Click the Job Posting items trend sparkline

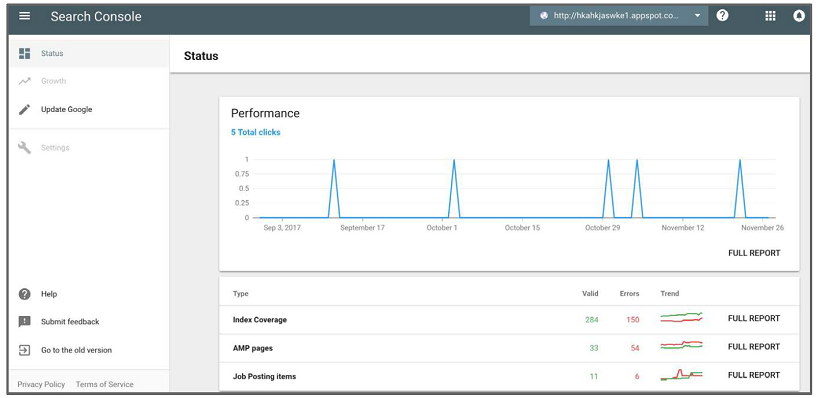[x=681, y=375]
